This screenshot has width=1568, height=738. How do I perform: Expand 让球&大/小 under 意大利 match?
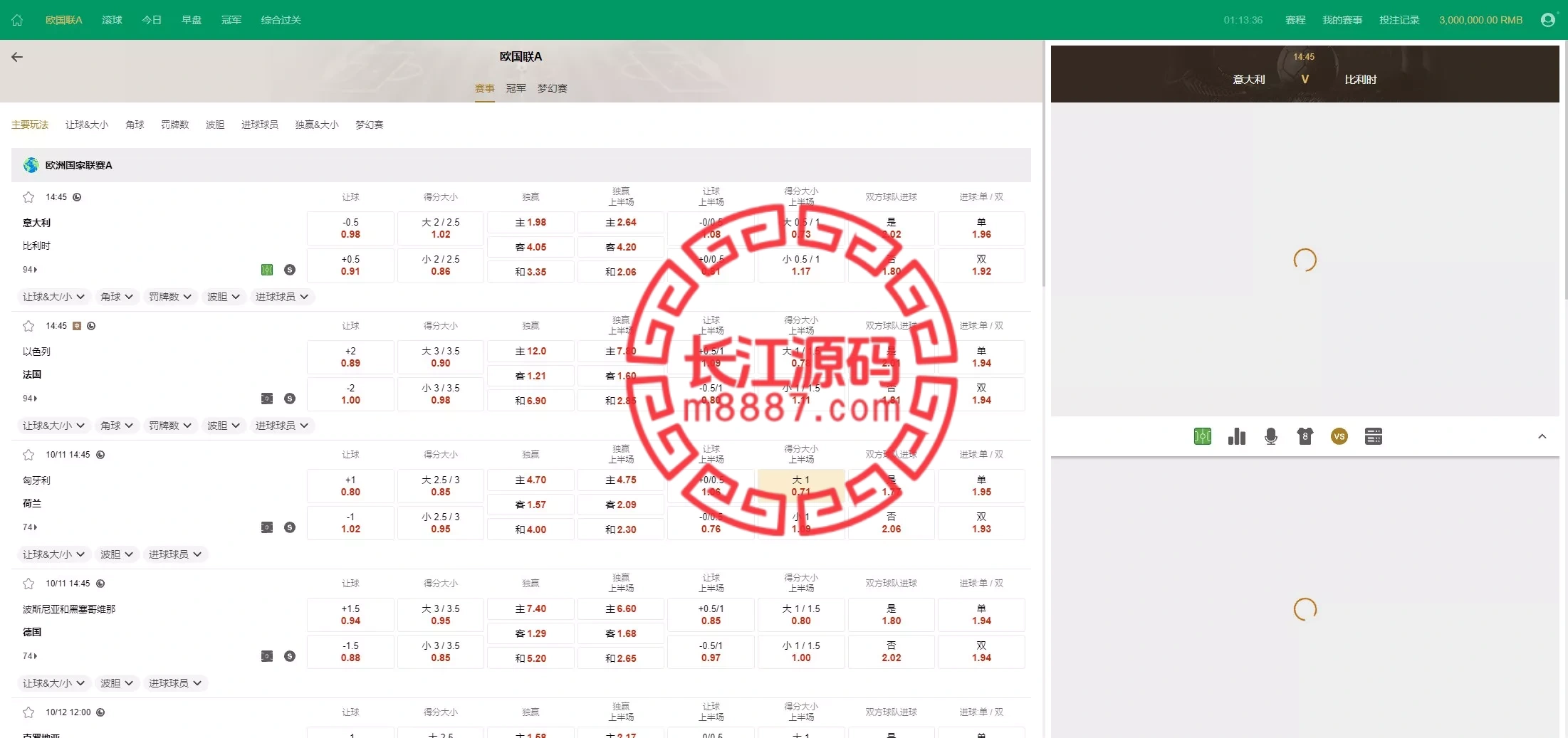click(x=53, y=297)
